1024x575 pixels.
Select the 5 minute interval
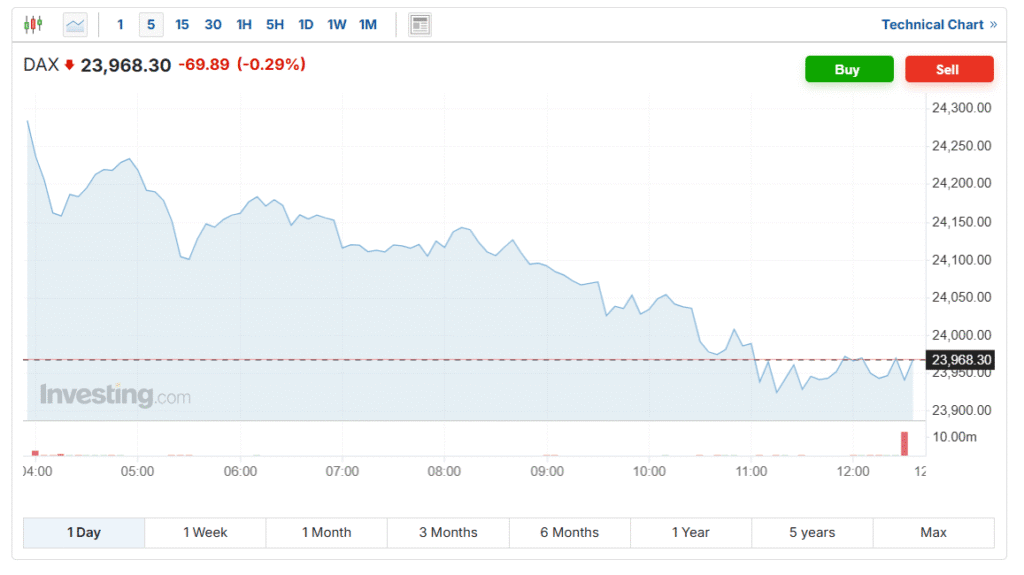click(x=151, y=24)
